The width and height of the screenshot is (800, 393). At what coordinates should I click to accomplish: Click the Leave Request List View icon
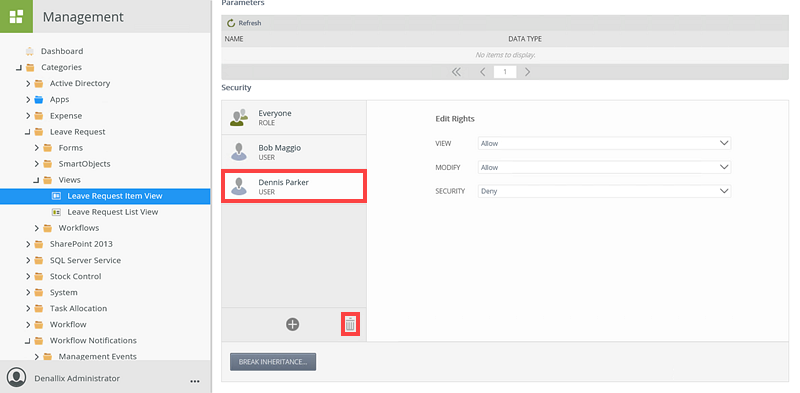(x=57, y=212)
